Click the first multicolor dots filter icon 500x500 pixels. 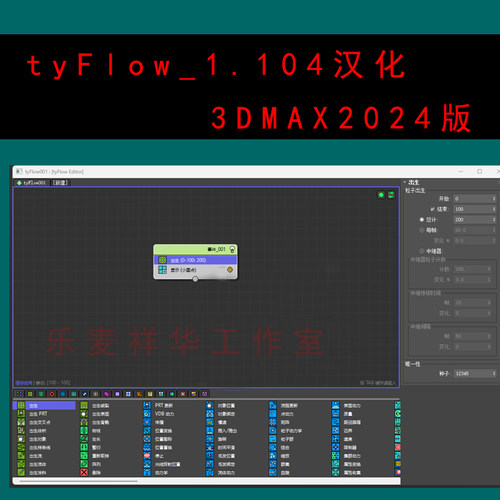[19, 394]
